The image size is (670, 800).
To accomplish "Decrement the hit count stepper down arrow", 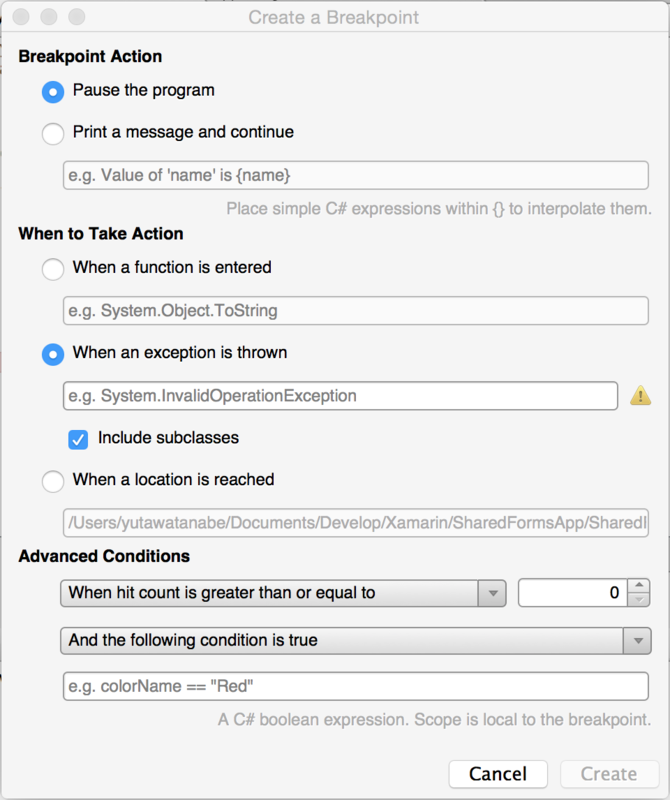I will (x=640, y=600).
